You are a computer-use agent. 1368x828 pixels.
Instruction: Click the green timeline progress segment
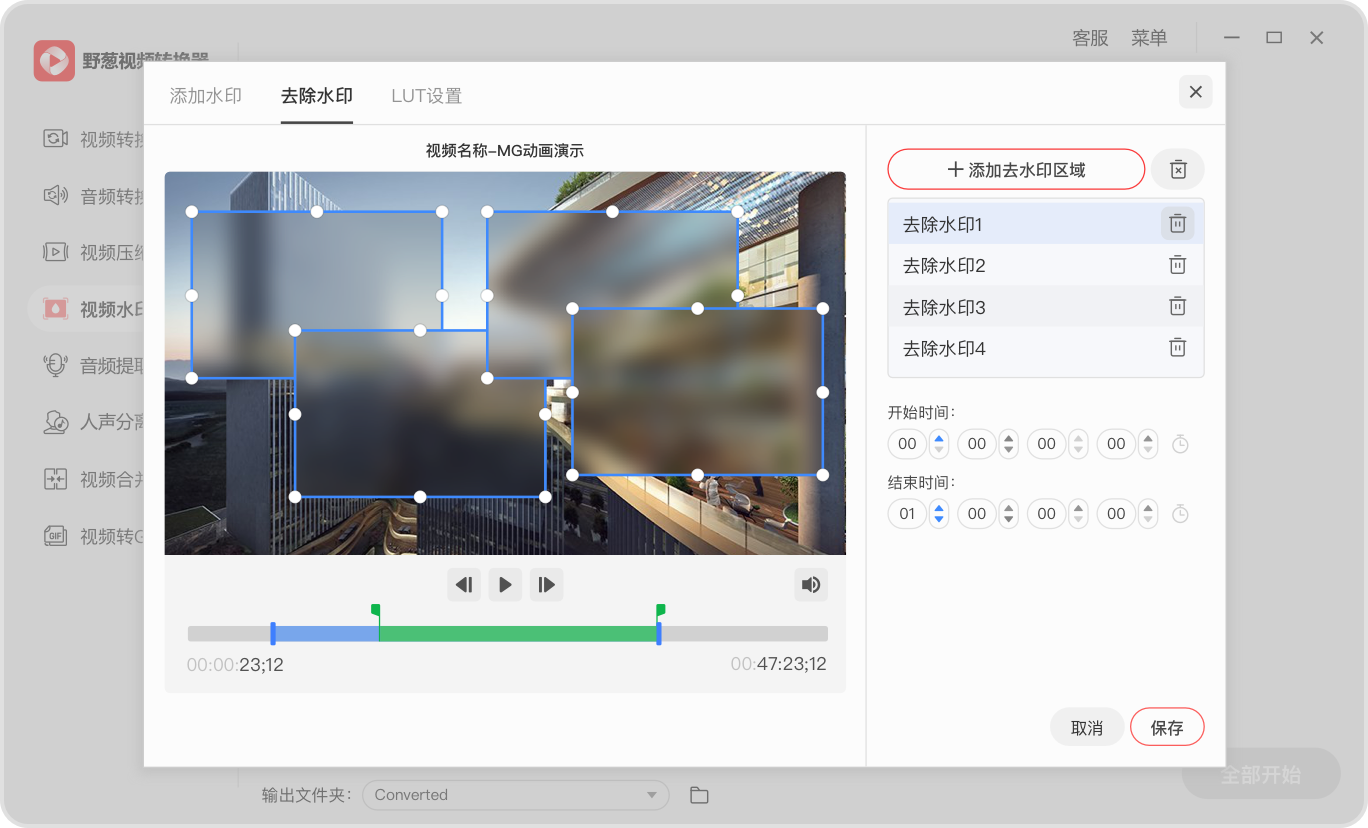pos(517,634)
